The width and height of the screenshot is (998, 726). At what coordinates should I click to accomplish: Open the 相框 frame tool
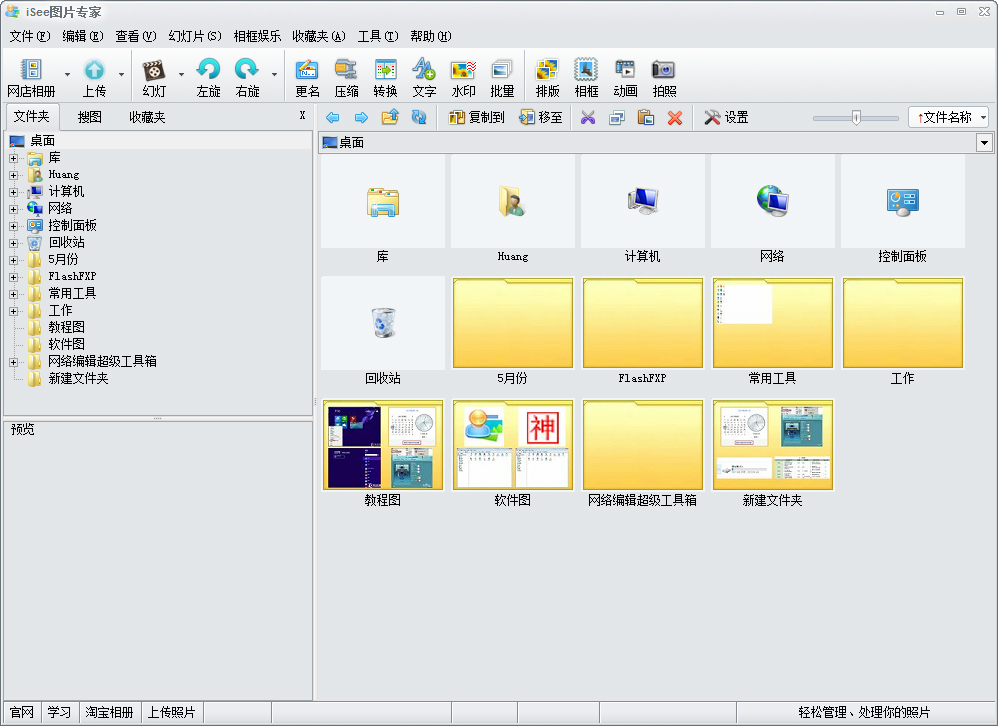click(586, 76)
